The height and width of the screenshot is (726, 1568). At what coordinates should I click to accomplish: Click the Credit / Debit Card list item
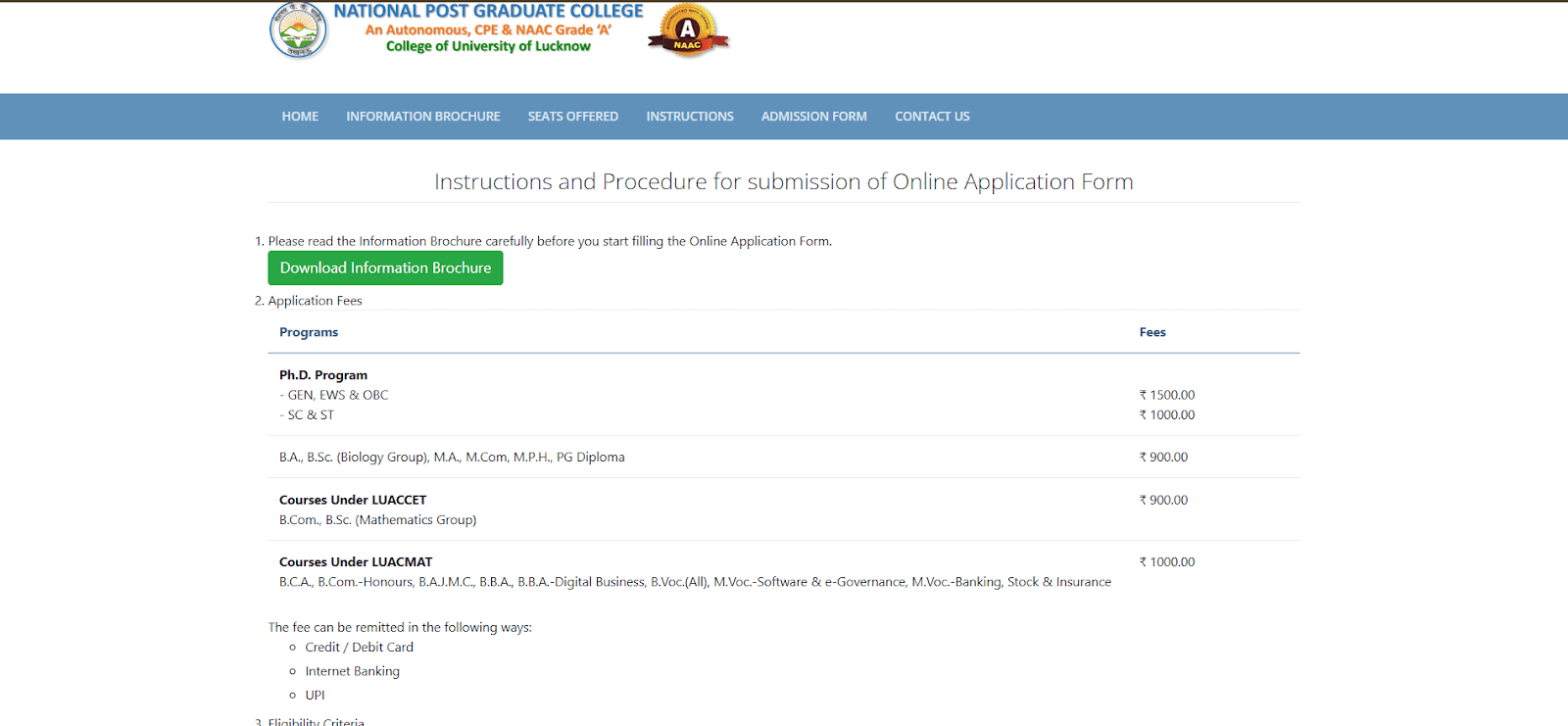click(x=359, y=648)
